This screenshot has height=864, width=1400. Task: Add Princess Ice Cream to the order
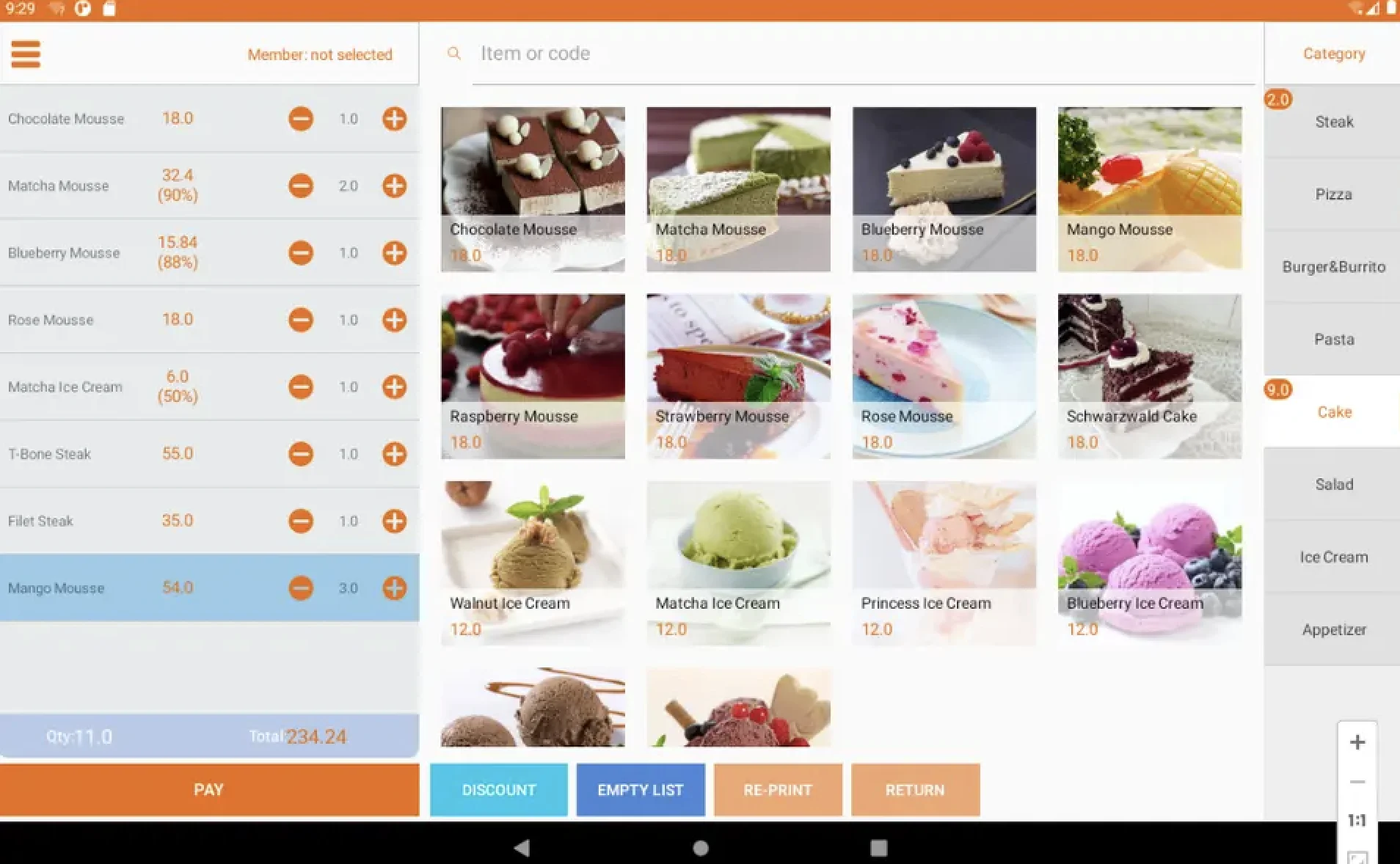tap(944, 563)
